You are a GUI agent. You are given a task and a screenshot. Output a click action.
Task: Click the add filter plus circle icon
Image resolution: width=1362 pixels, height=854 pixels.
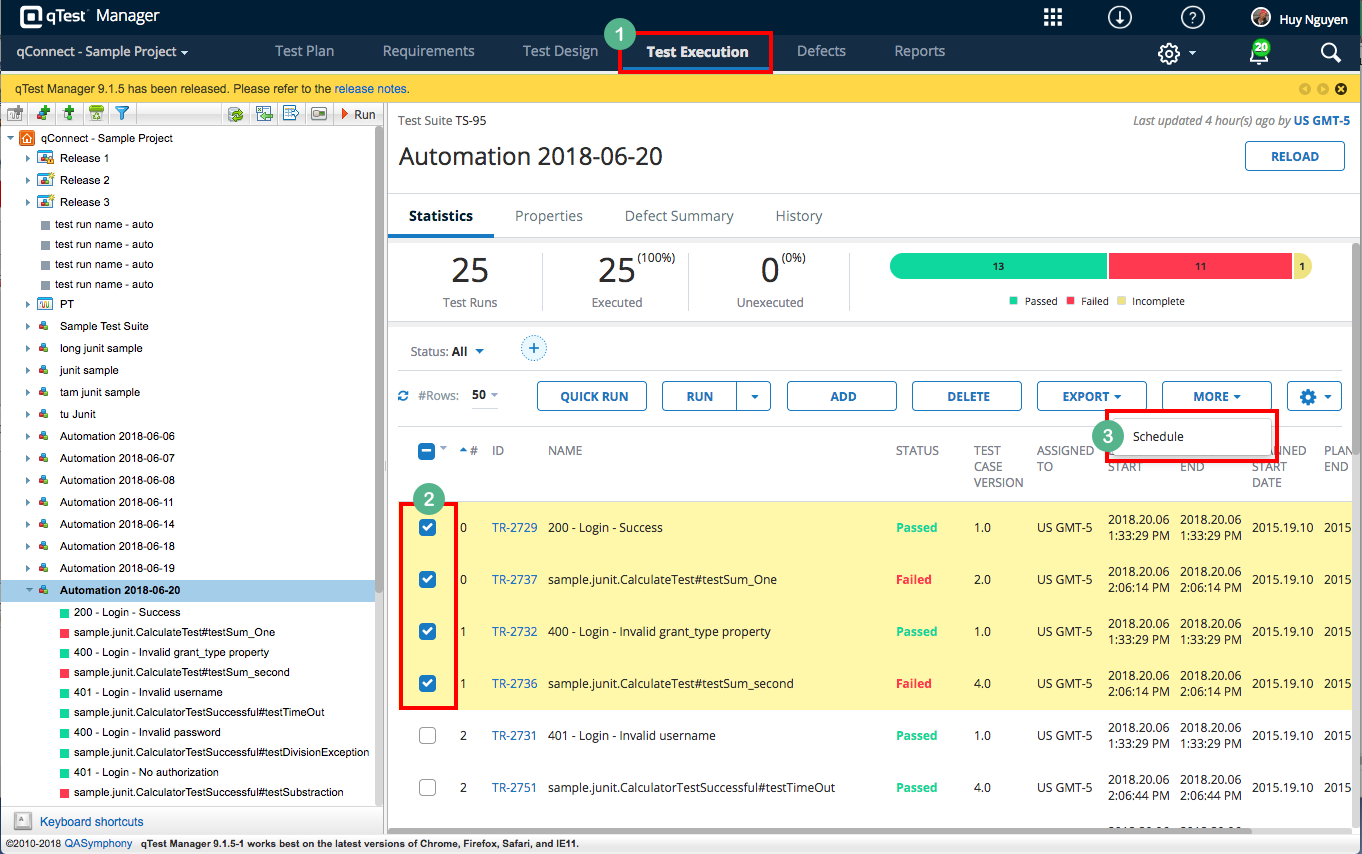(533, 349)
